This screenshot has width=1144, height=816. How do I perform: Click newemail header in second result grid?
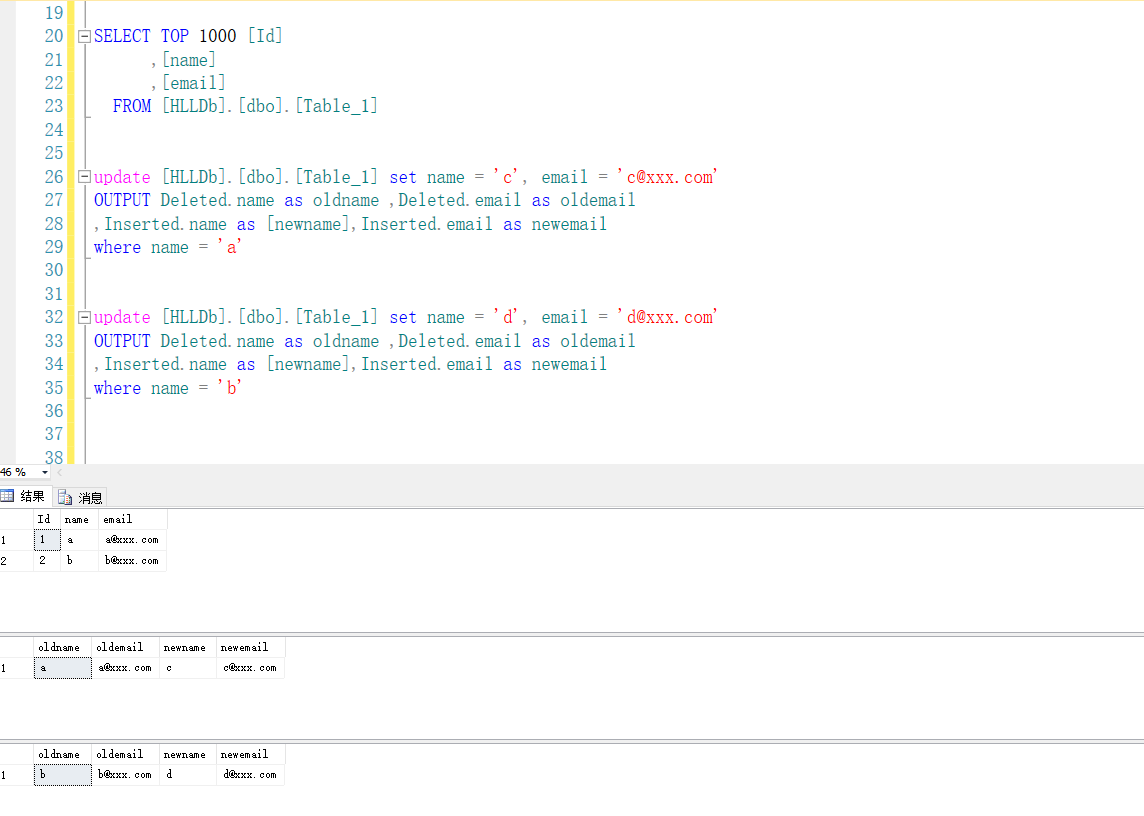pos(250,647)
